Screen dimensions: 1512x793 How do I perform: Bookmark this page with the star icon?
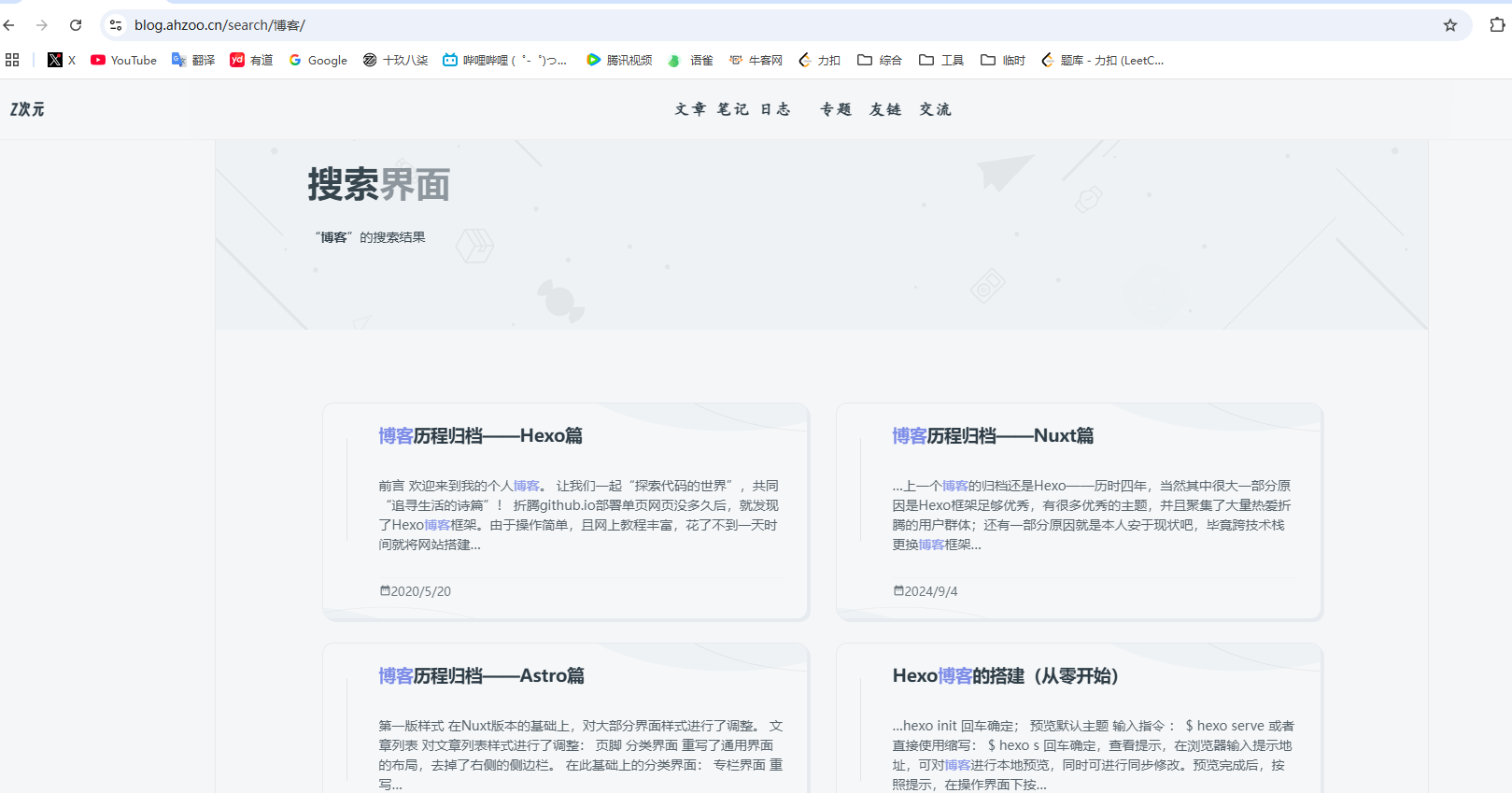[x=1449, y=25]
